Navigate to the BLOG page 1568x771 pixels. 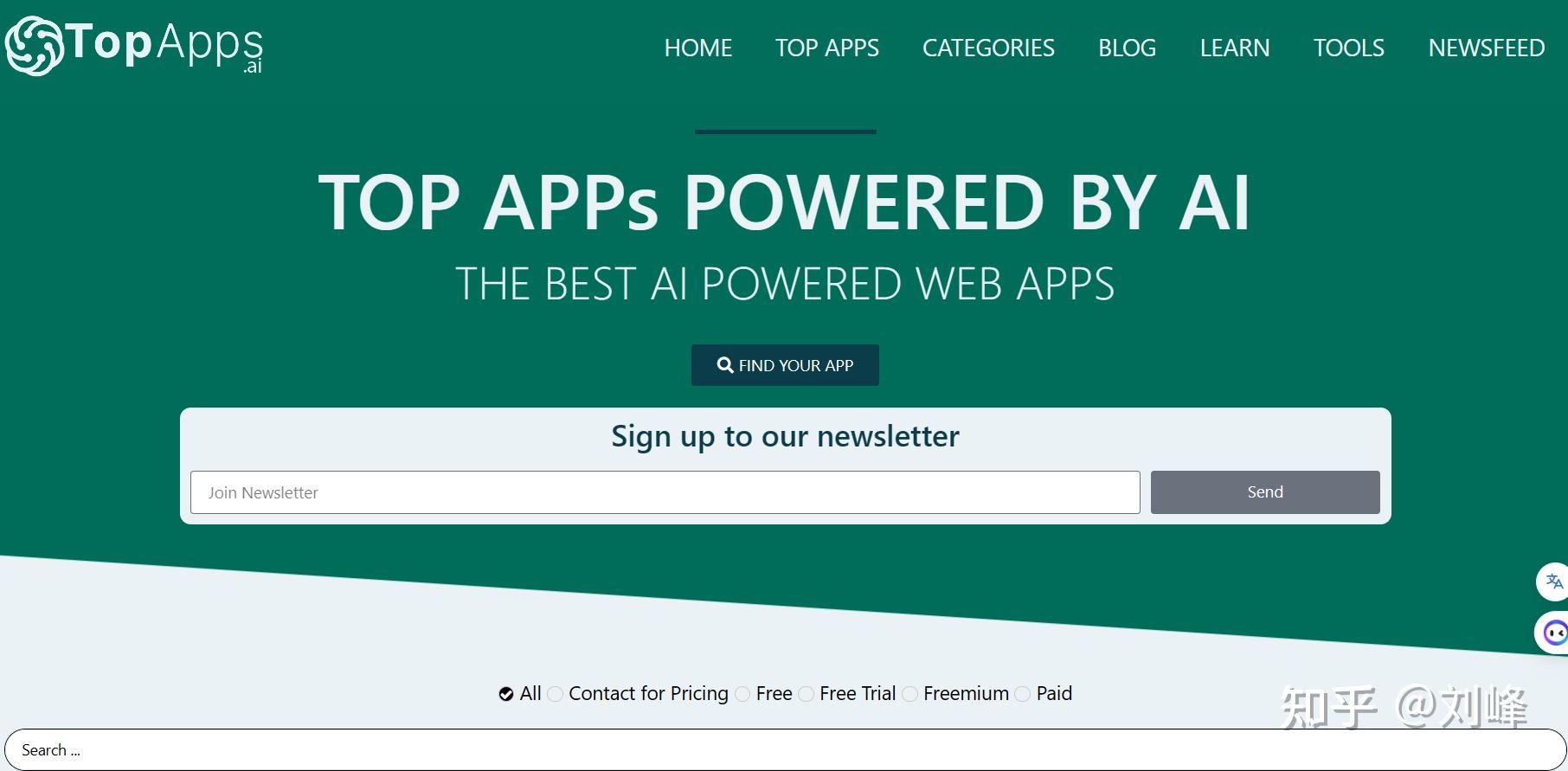pos(1127,48)
